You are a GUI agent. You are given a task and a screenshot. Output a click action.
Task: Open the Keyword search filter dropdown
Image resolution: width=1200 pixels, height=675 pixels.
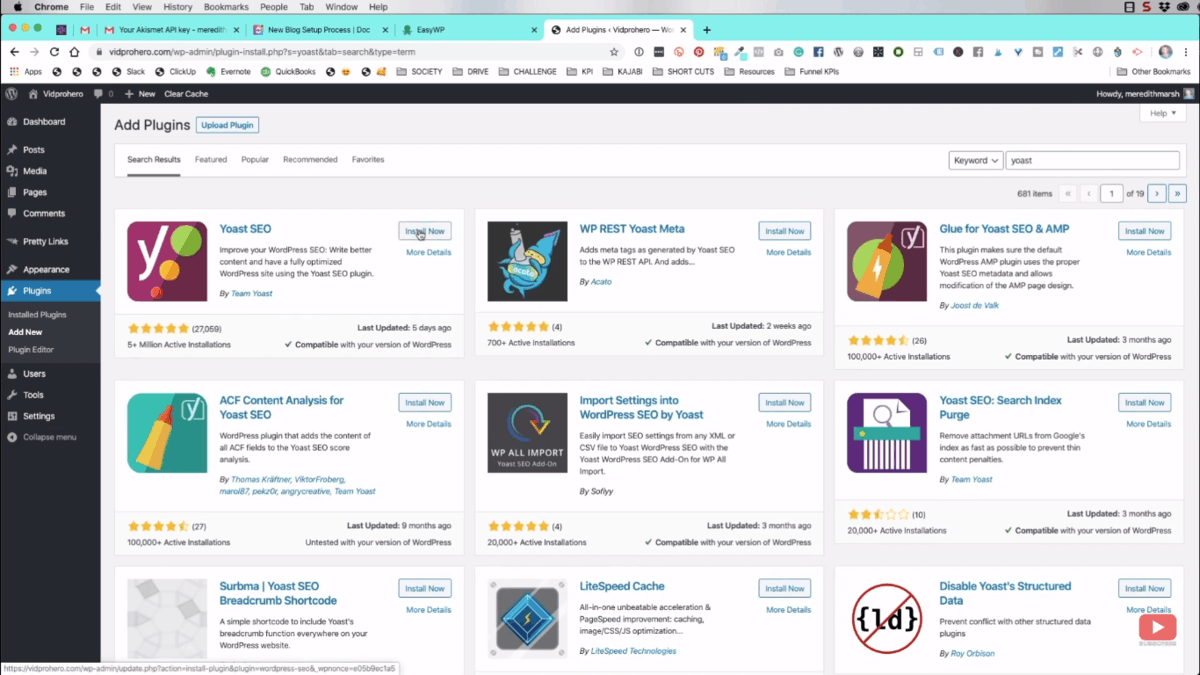click(975, 160)
